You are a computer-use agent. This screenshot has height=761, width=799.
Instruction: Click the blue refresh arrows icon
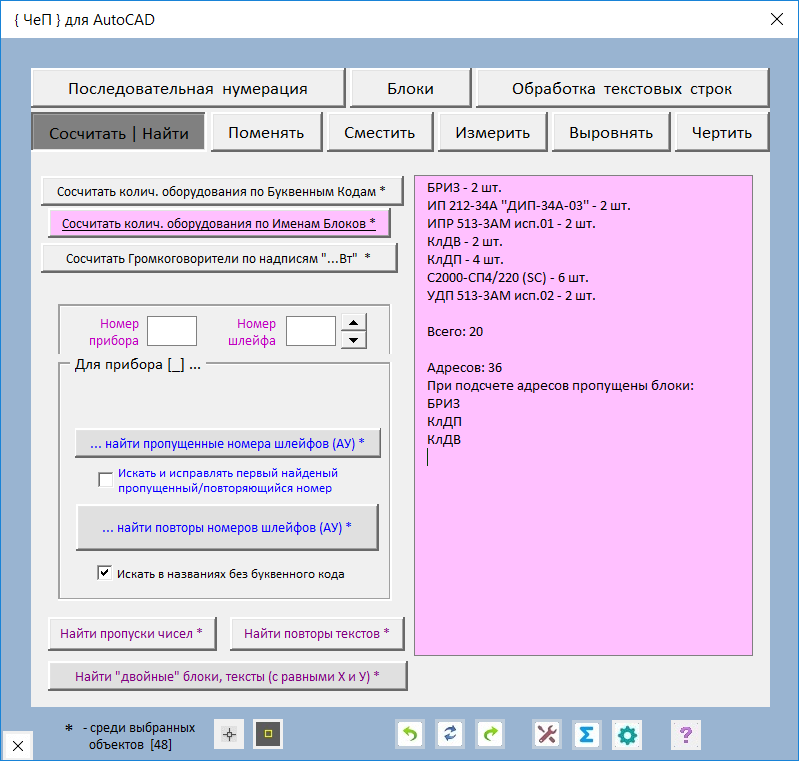450,735
